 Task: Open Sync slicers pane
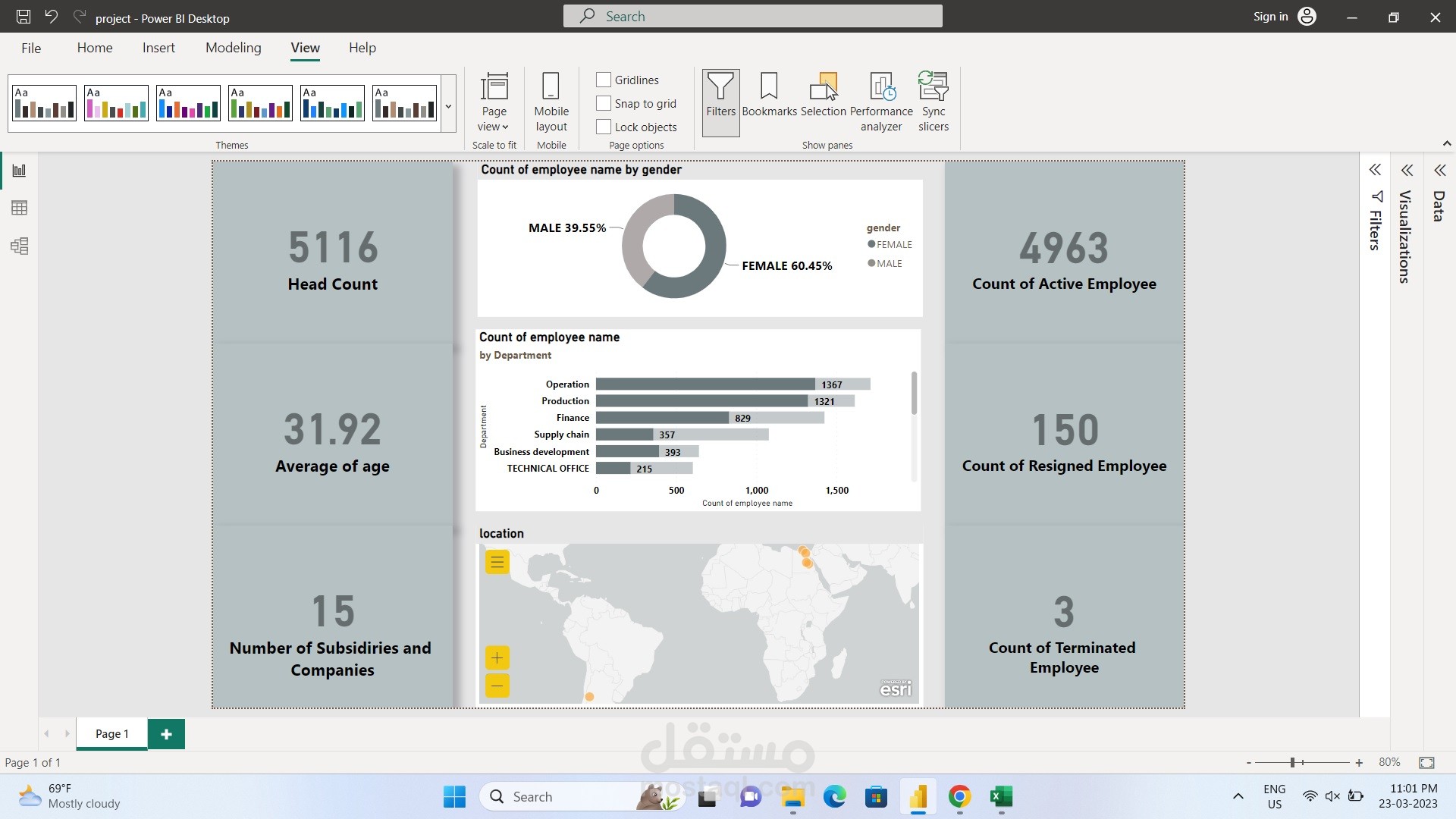tap(933, 102)
